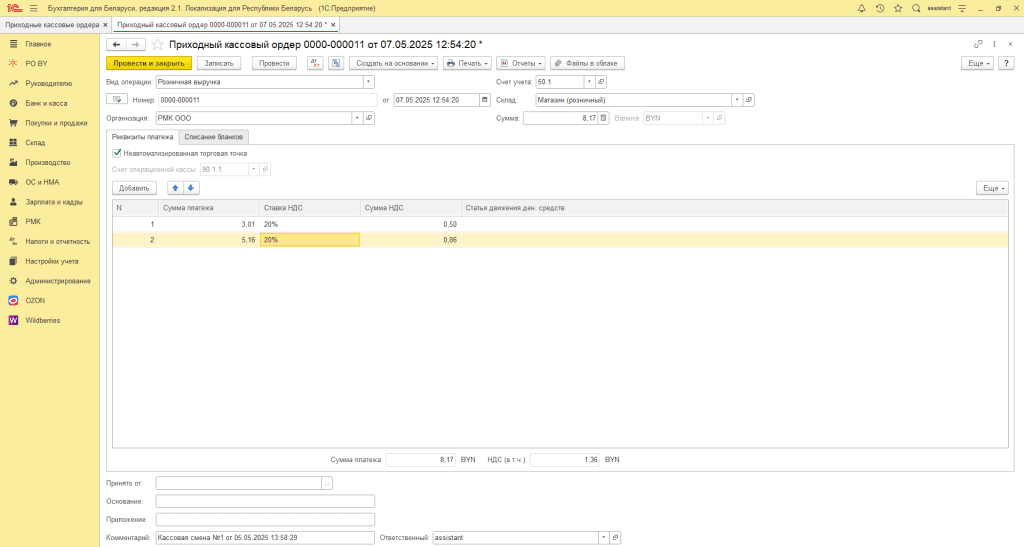The image size is (1024, 547).
Task: Click the Комментарий input field
Action: pyautogui.click(x=265, y=538)
